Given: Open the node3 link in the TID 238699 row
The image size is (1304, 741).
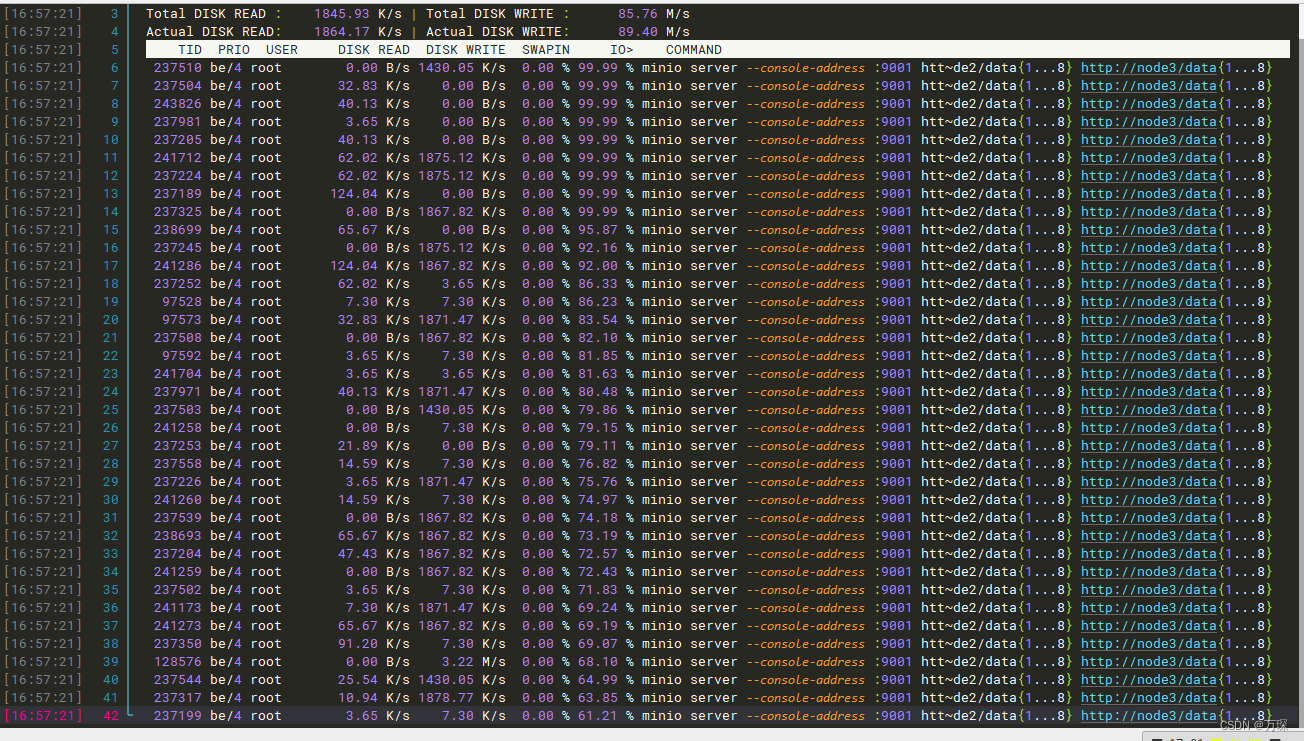Looking at the screenshot, I should pos(1149,230).
